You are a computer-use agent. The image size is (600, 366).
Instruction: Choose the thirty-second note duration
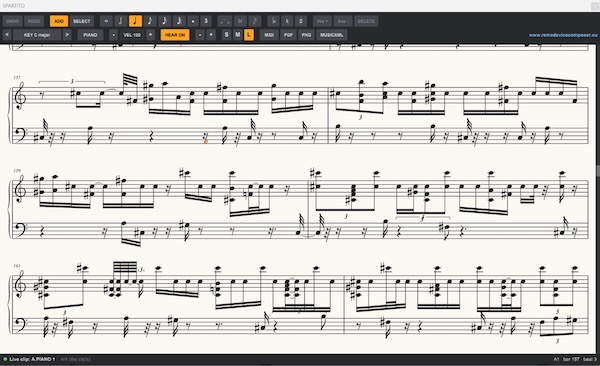(179, 21)
